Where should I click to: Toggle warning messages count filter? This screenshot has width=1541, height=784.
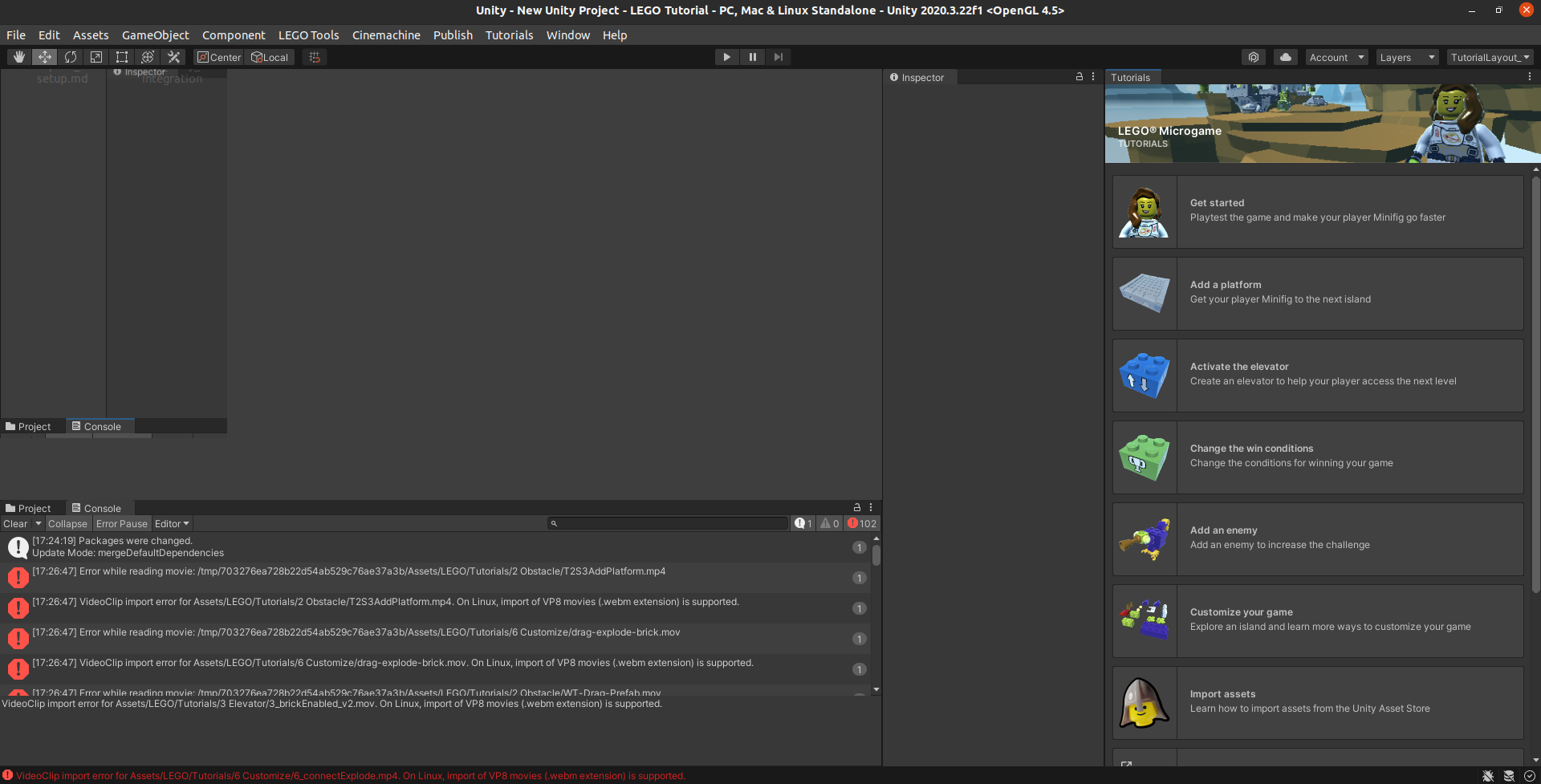[x=830, y=524]
